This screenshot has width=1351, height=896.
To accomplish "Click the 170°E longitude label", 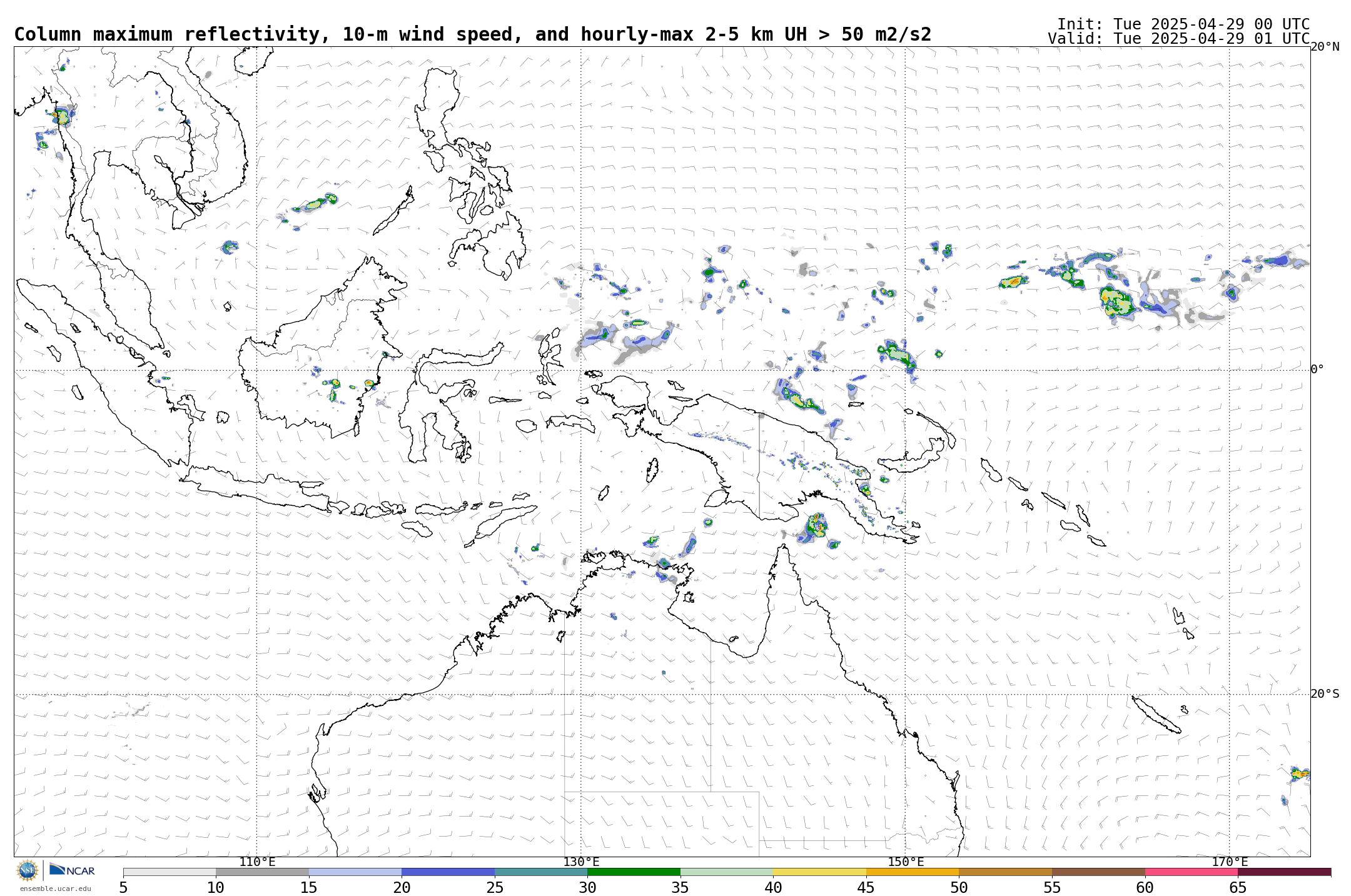I will coord(1230,862).
